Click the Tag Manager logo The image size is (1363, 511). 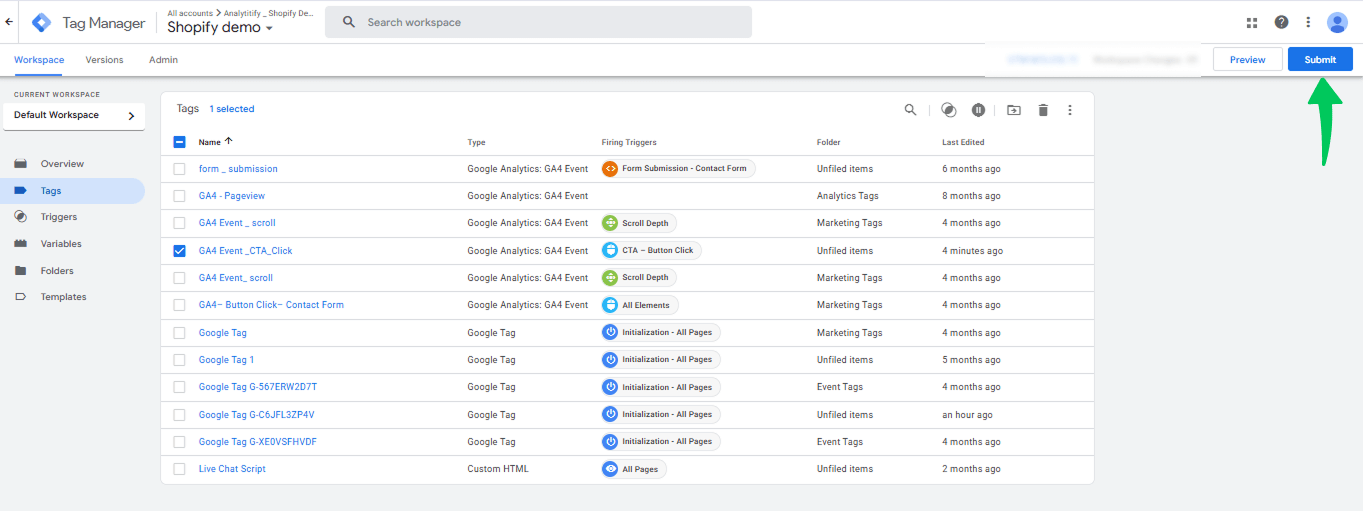[x=41, y=22]
